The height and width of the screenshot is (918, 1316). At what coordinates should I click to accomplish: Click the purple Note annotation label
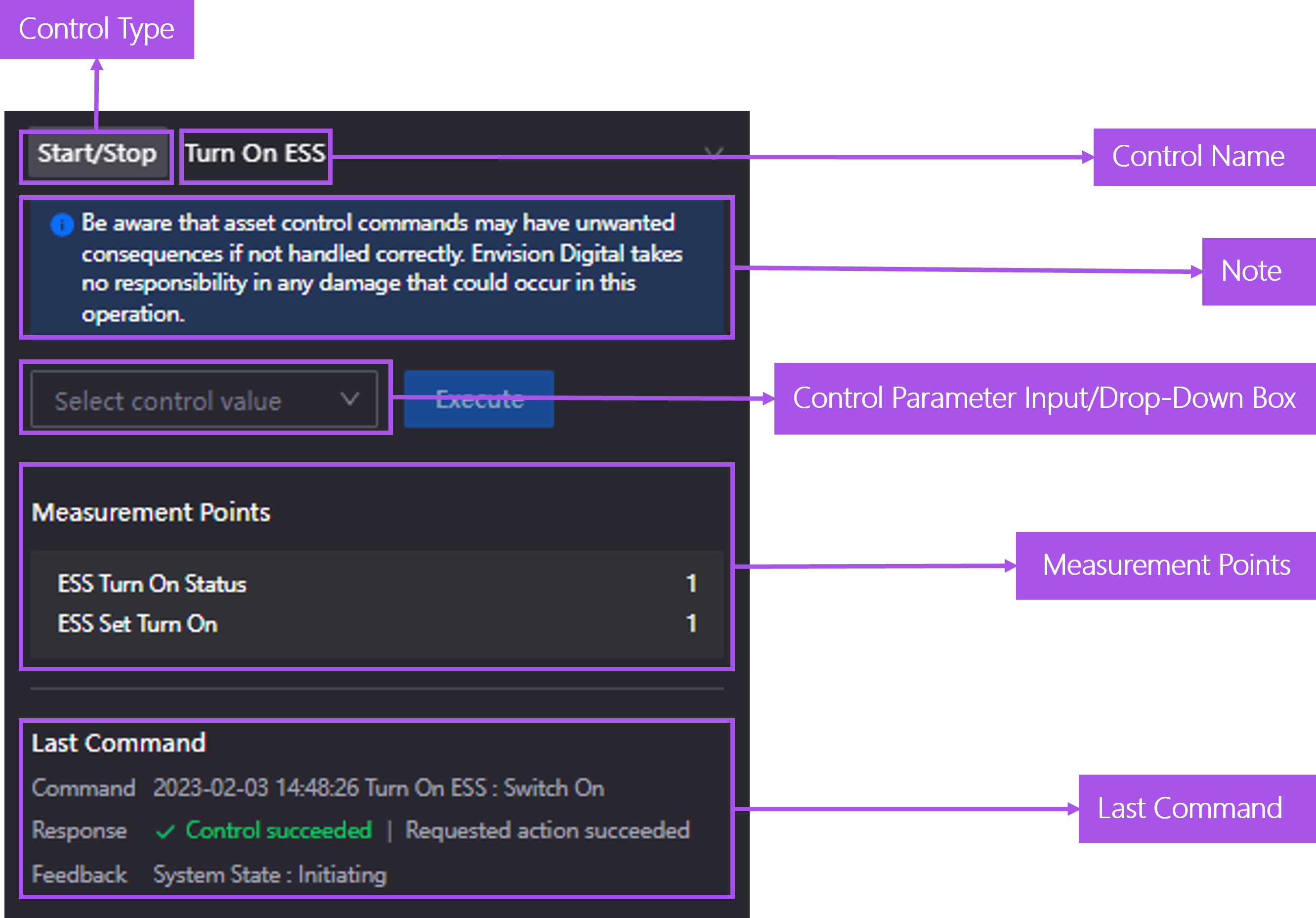click(1251, 271)
